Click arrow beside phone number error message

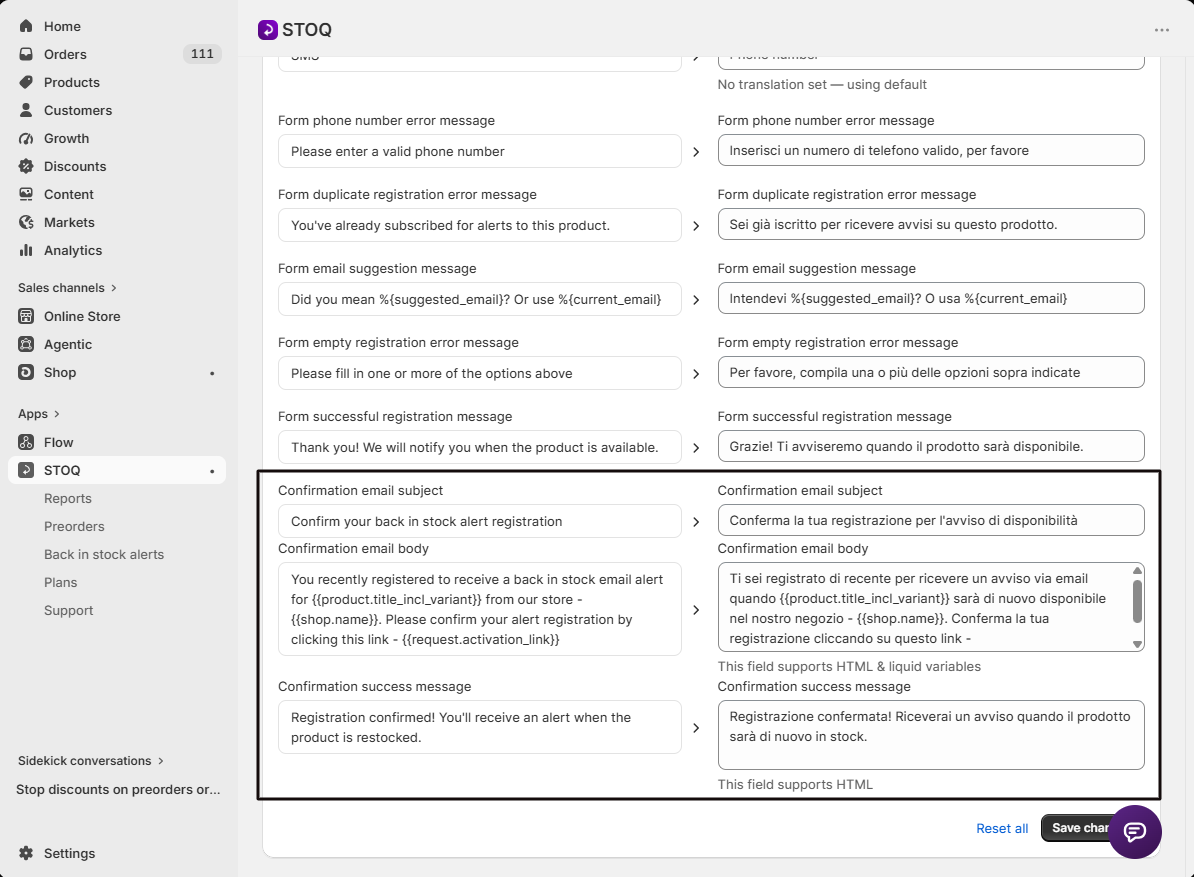[696, 151]
